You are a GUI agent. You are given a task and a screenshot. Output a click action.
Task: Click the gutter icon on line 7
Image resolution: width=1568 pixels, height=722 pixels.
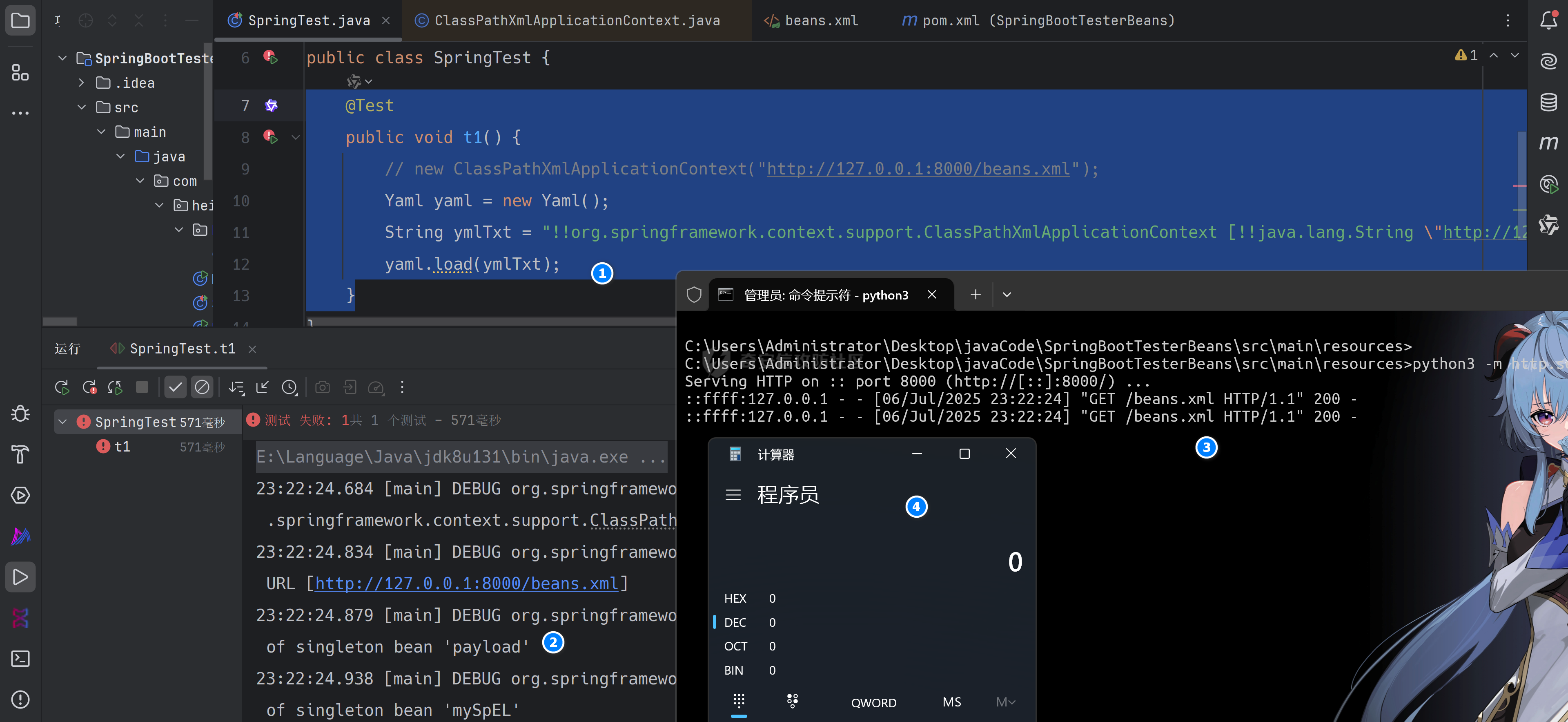tap(271, 105)
